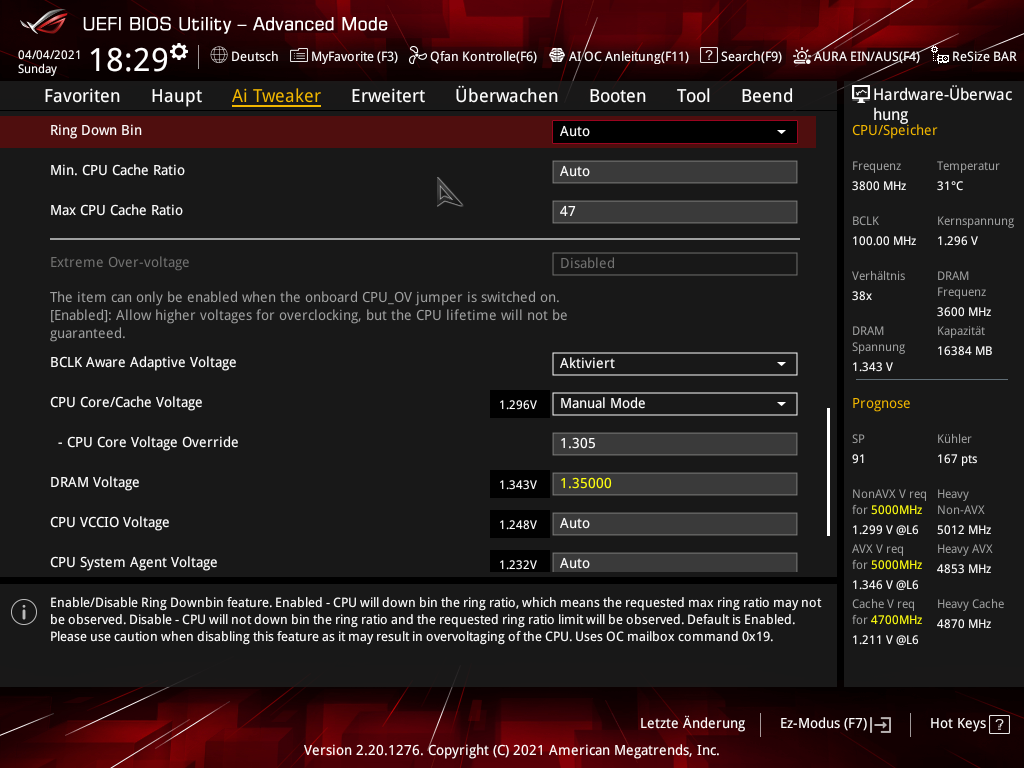Viewport: 1024px width, 768px height.
Task: Select the CPU Core Voltage Override label
Action: [x=148, y=442]
